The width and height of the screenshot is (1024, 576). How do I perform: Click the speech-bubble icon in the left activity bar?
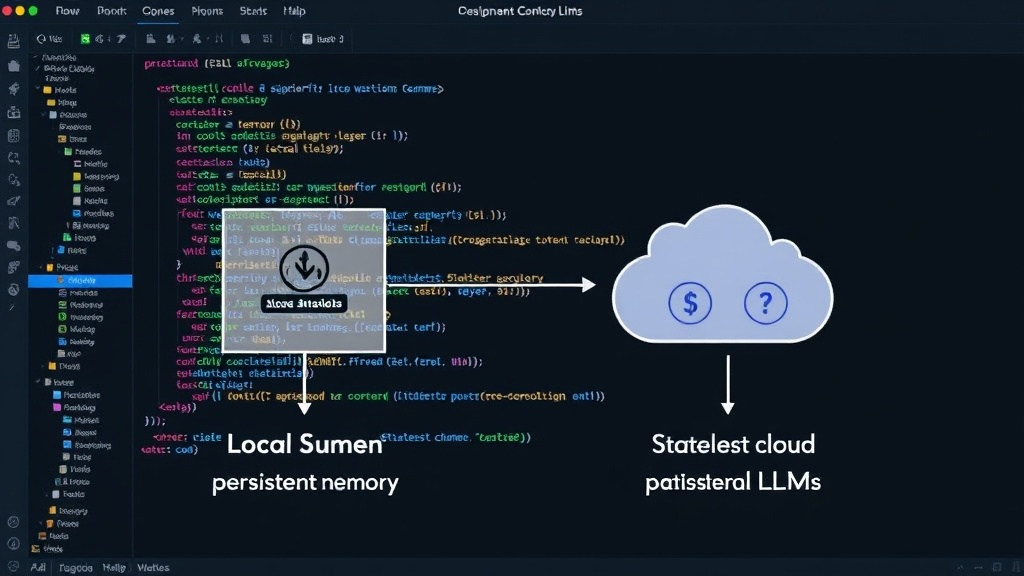(x=13, y=246)
